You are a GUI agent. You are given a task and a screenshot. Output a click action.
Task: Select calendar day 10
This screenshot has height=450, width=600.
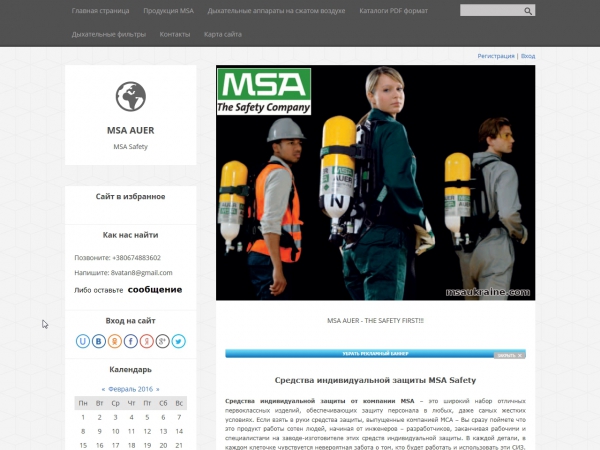pos(115,431)
